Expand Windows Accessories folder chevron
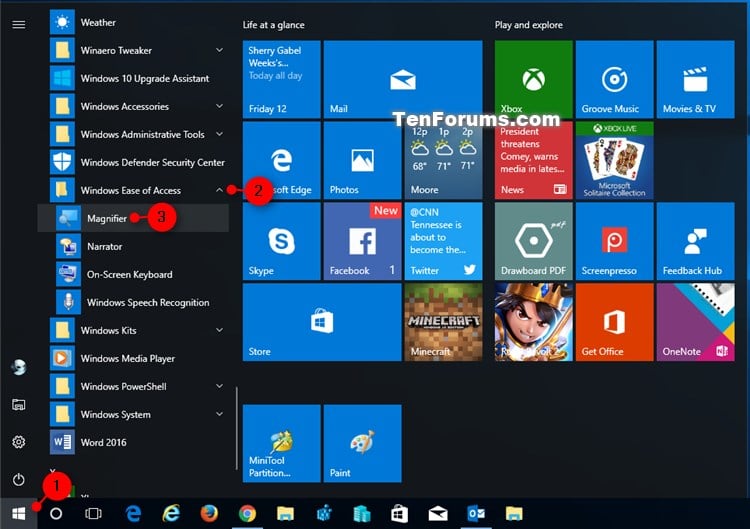 (x=219, y=106)
